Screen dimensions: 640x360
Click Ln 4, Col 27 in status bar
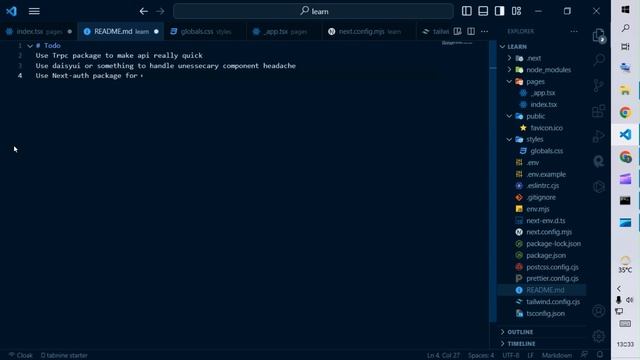pyautogui.click(x=443, y=355)
